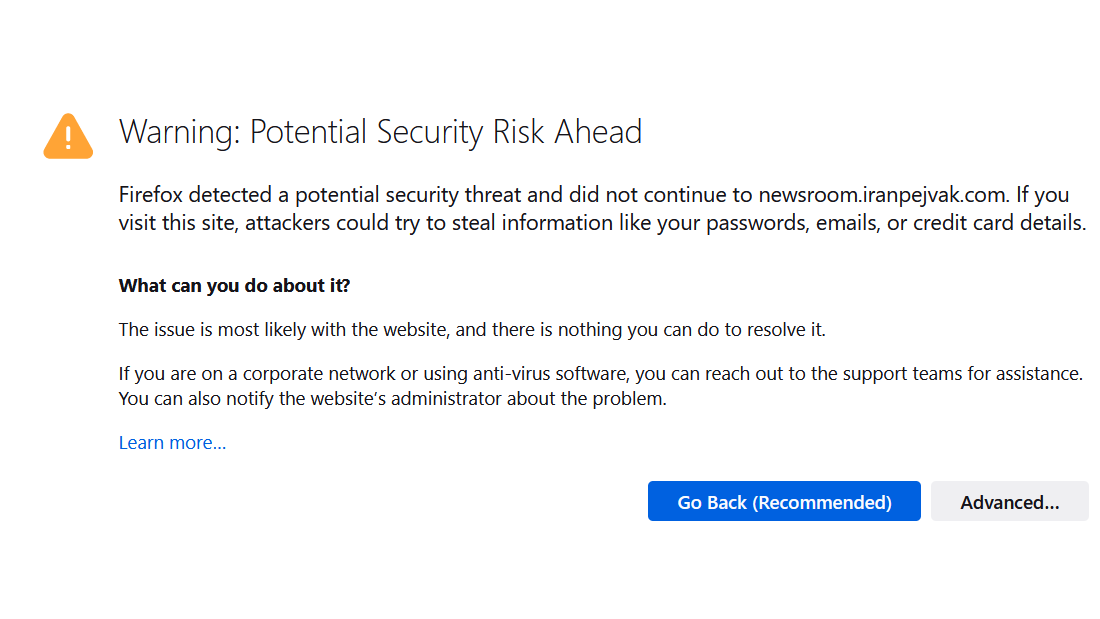This screenshot has height=619, width=1100.
Task: Click "nothing you can do to resolve it"
Action: click(698, 329)
